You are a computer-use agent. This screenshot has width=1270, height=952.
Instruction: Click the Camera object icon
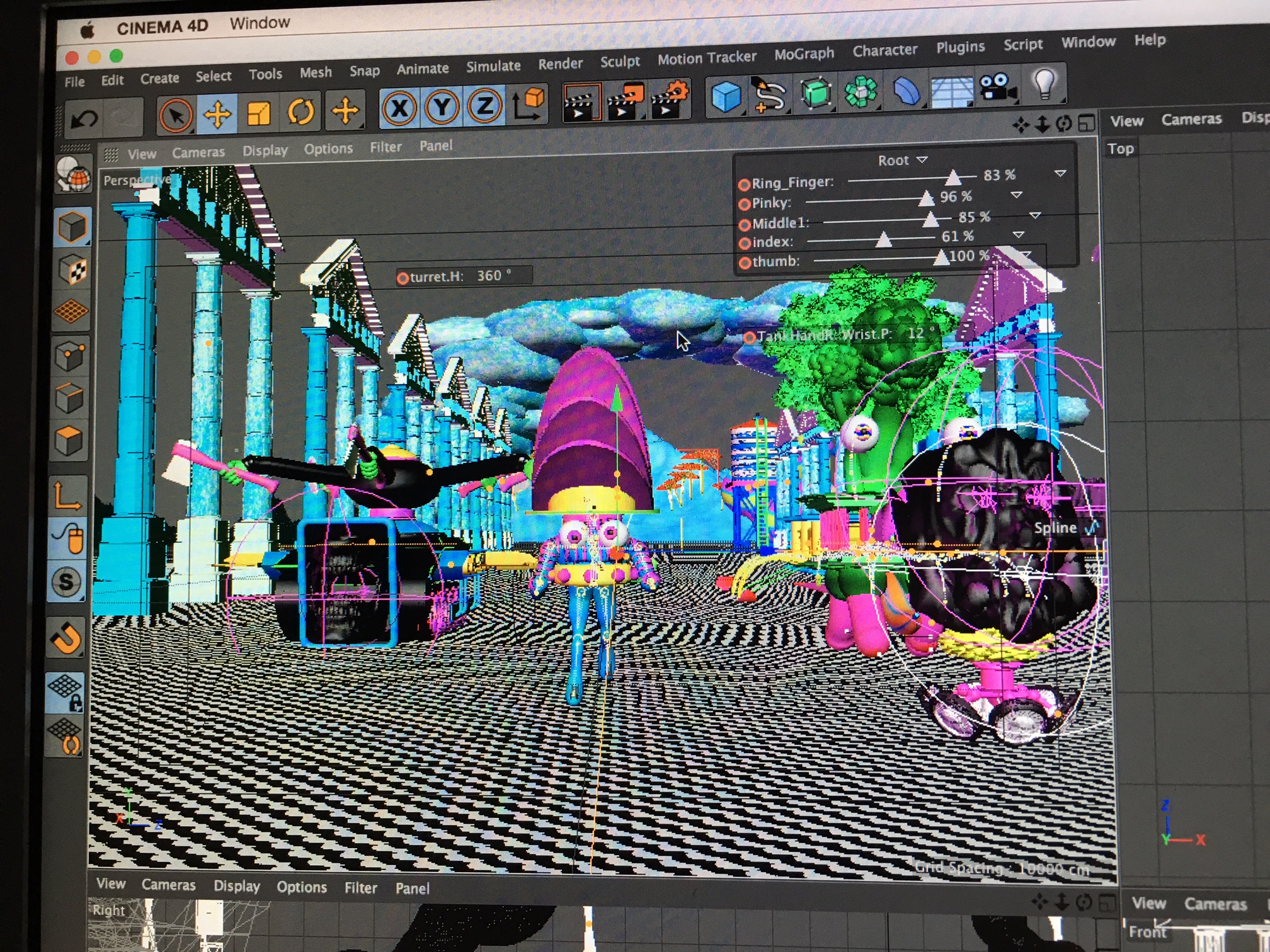[997, 88]
